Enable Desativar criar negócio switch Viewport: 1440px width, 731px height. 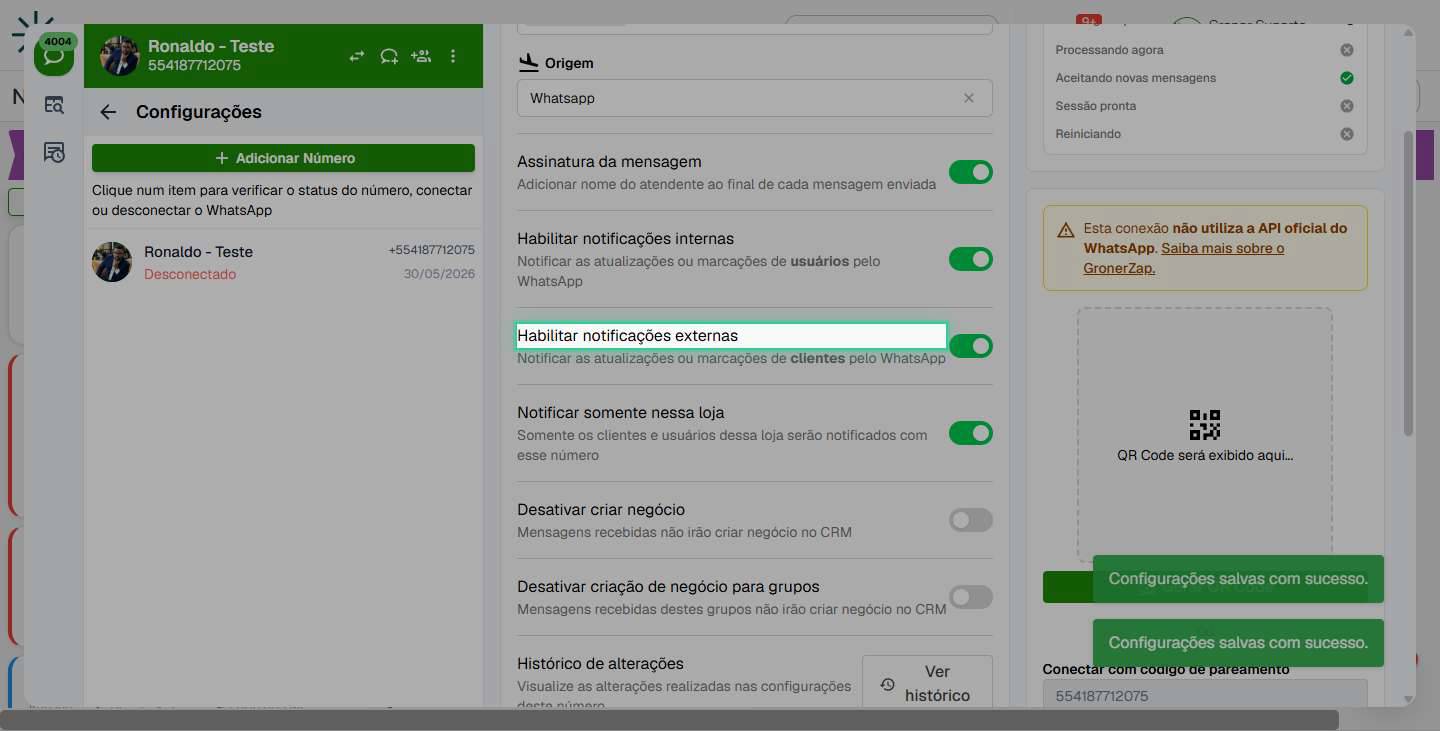pos(970,520)
